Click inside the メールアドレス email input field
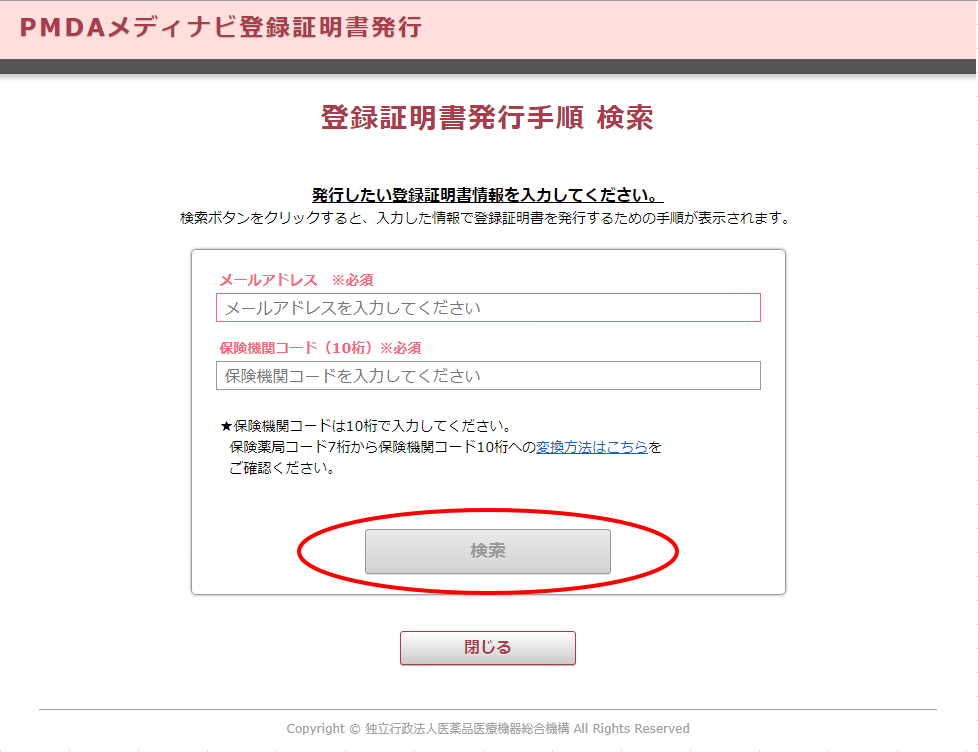 tap(487, 307)
